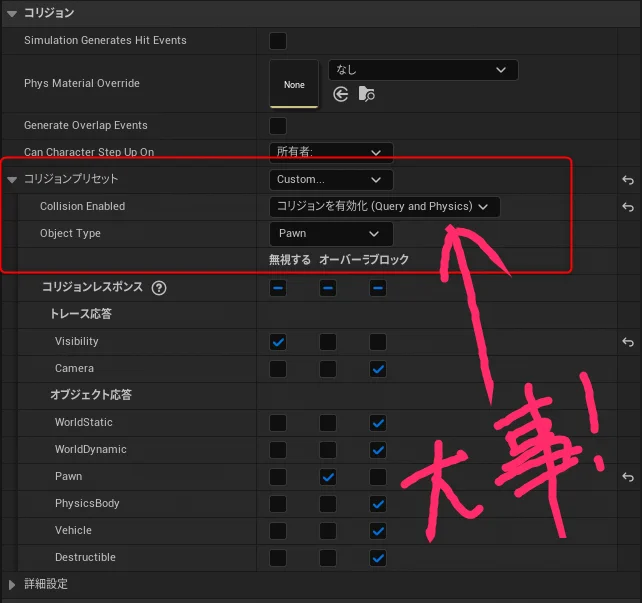
Task: Open the Object Type Pawn dropdown
Action: coord(331,234)
